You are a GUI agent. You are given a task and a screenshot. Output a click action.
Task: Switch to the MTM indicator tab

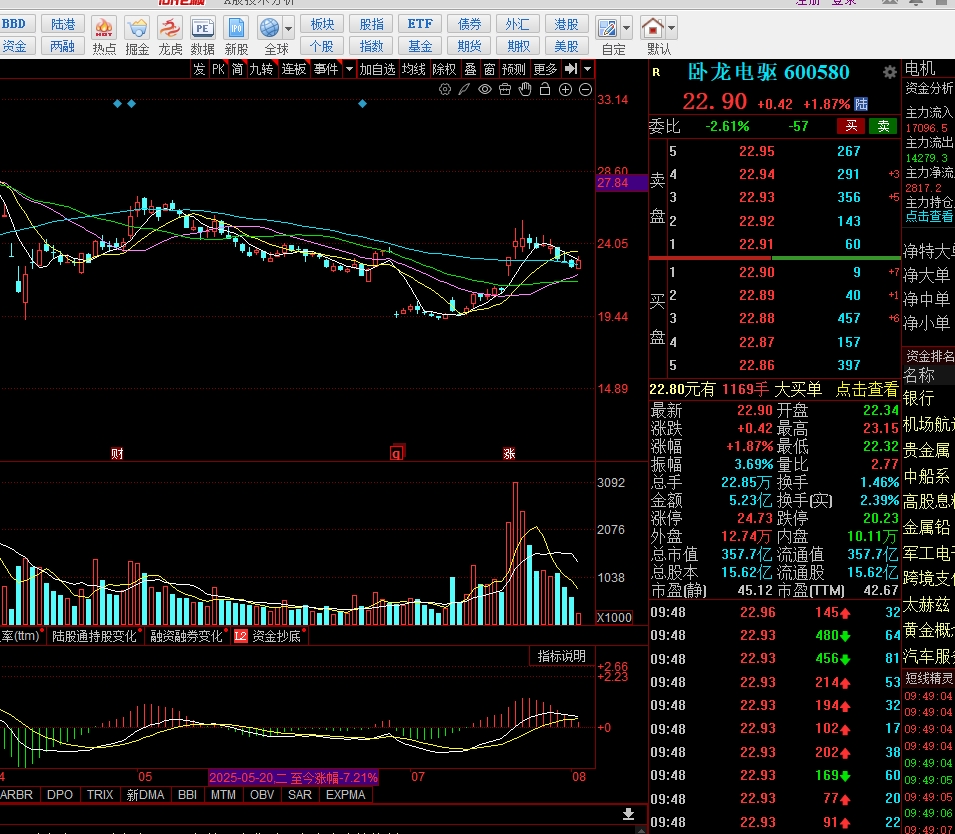point(223,794)
